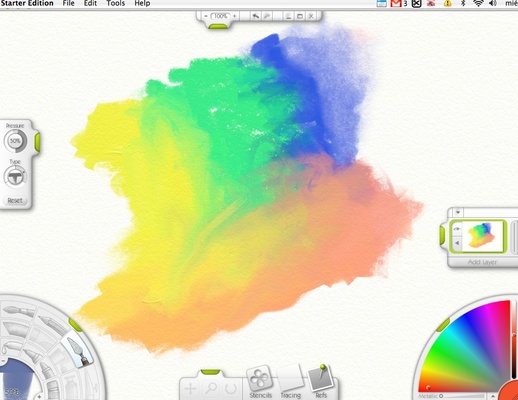Collapse top toolbar via green tab
The width and height of the screenshot is (518, 400).
(218, 26)
